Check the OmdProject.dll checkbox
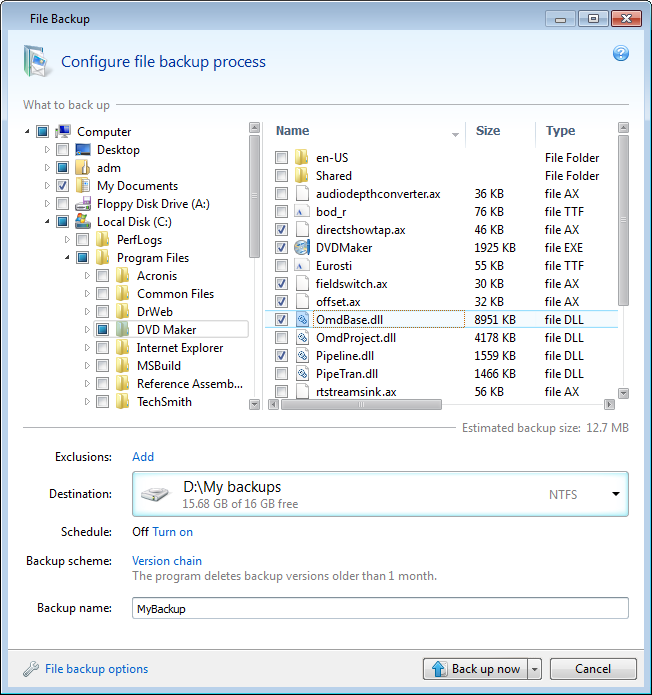The image size is (652, 695). click(281, 337)
